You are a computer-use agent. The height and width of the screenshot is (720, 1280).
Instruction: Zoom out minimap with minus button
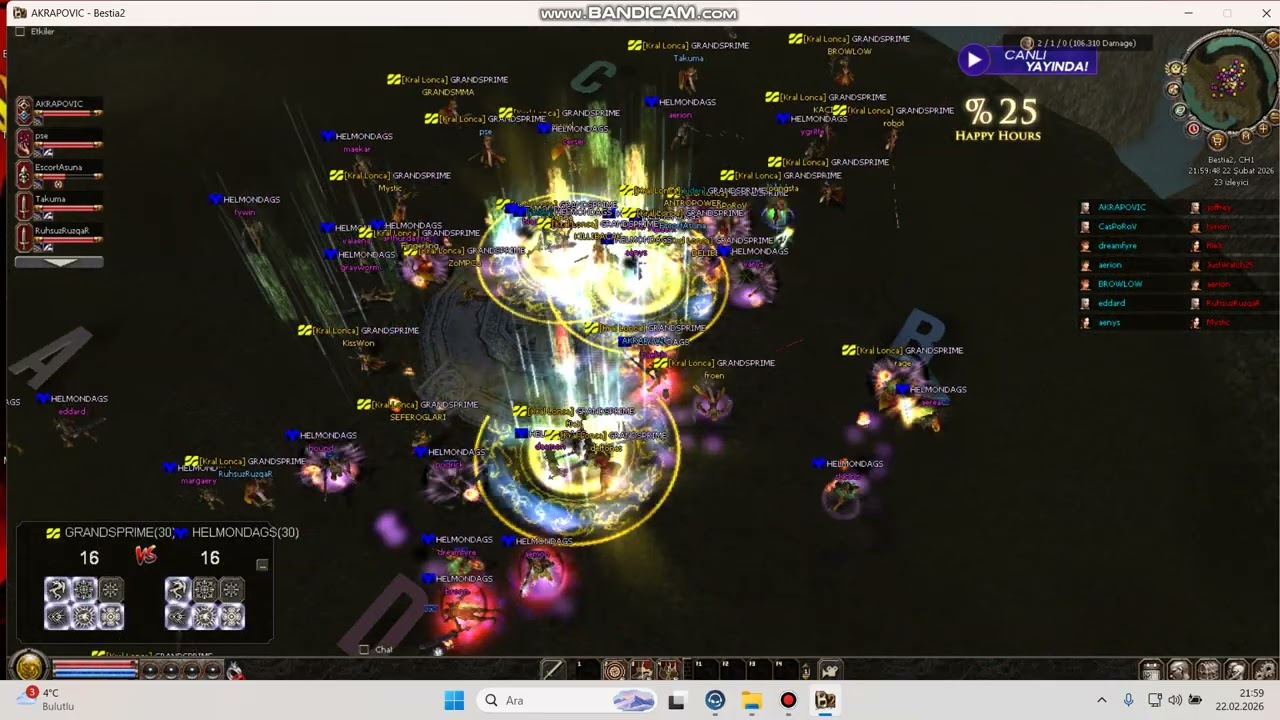click(x=1274, y=117)
